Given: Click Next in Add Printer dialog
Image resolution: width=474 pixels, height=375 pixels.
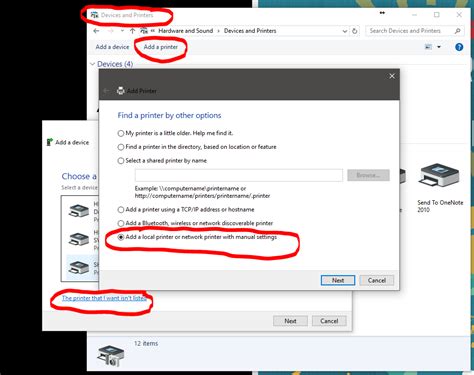Looking at the screenshot, I should pyautogui.click(x=338, y=280).
